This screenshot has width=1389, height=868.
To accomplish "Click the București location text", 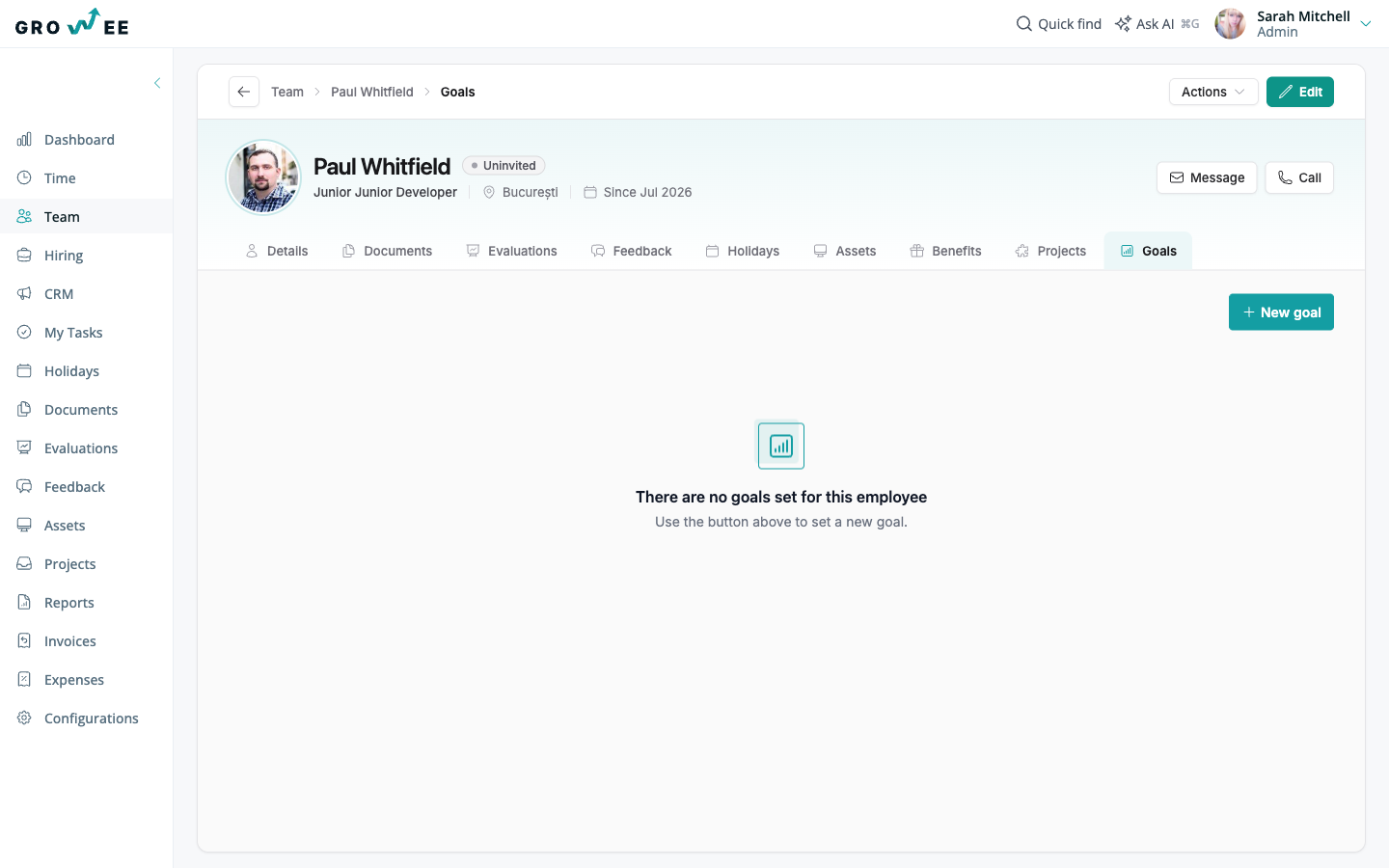I will (x=531, y=192).
